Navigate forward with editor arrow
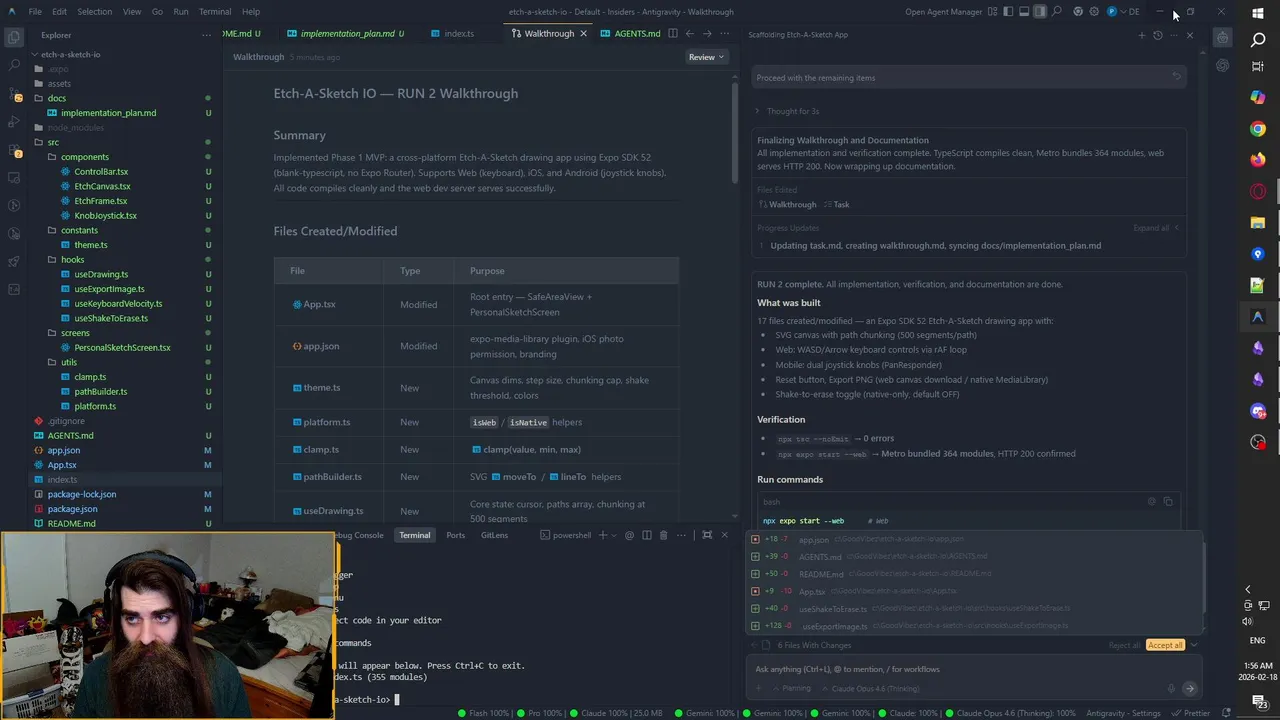Screen dimensions: 1280x720 706,34
